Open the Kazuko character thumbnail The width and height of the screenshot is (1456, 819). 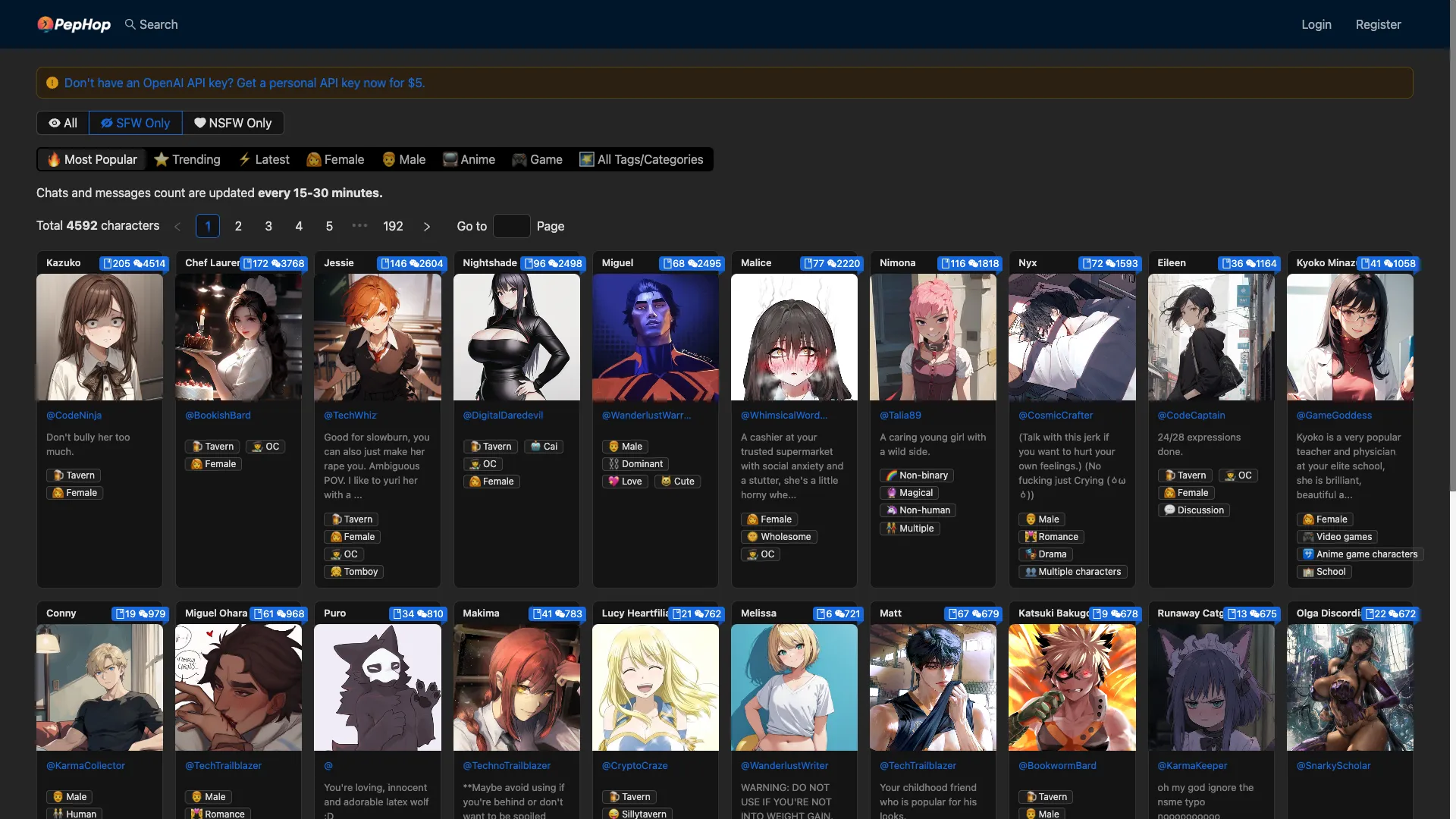pos(99,337)
